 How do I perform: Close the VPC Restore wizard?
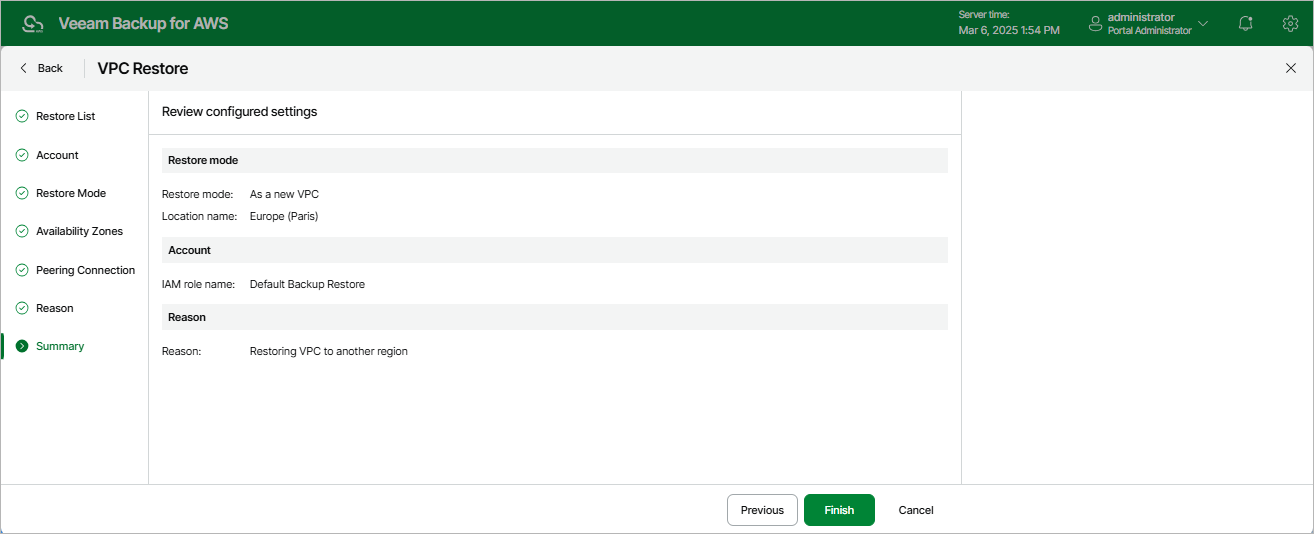coord(1290,68)
